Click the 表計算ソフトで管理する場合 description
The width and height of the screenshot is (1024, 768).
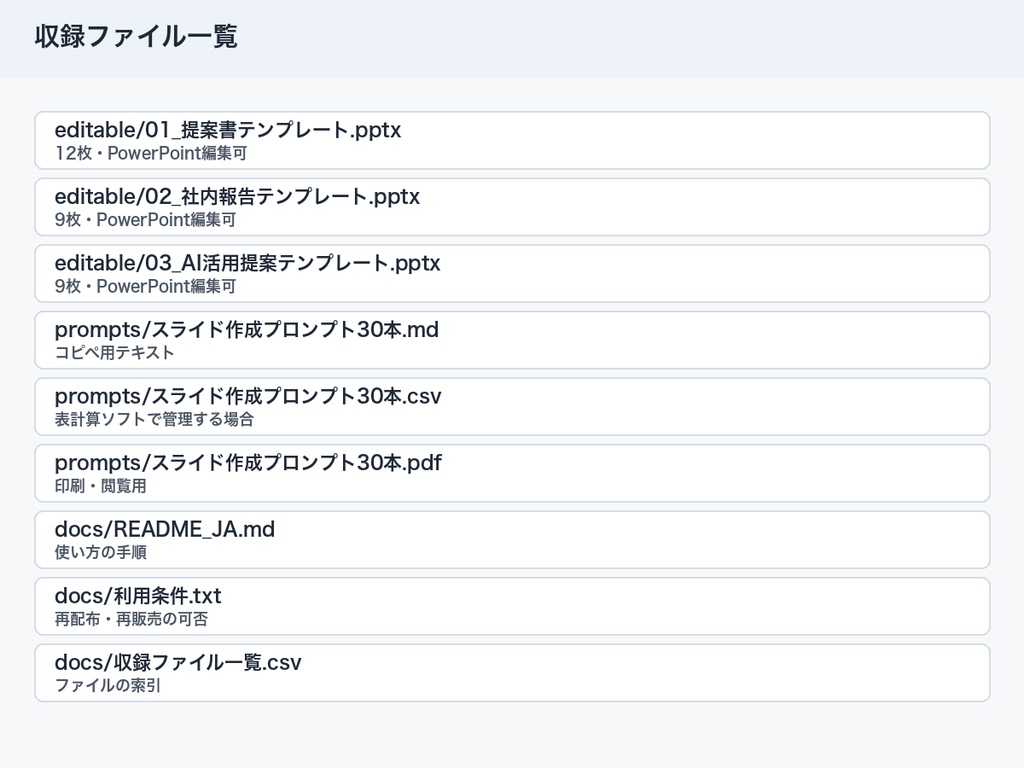click(x=154, y=419)
